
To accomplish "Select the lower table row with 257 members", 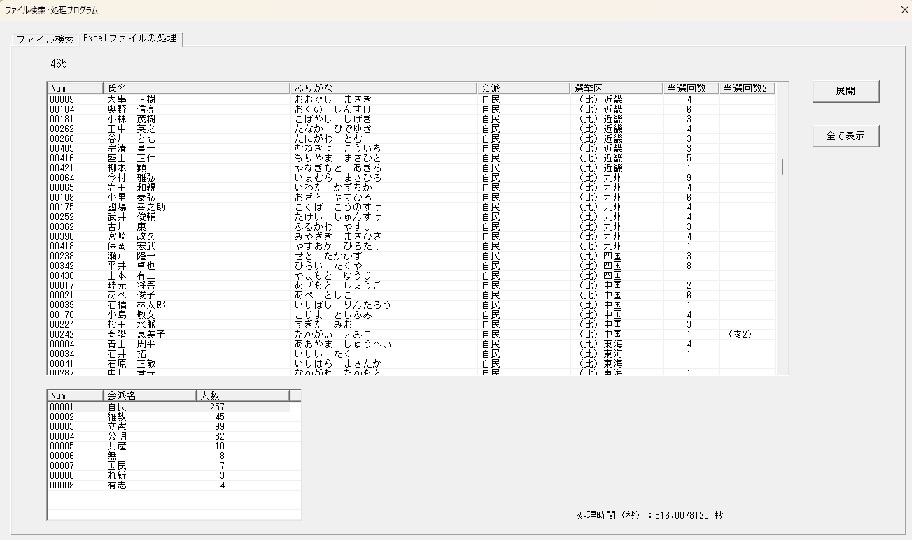I will (168, 407).
